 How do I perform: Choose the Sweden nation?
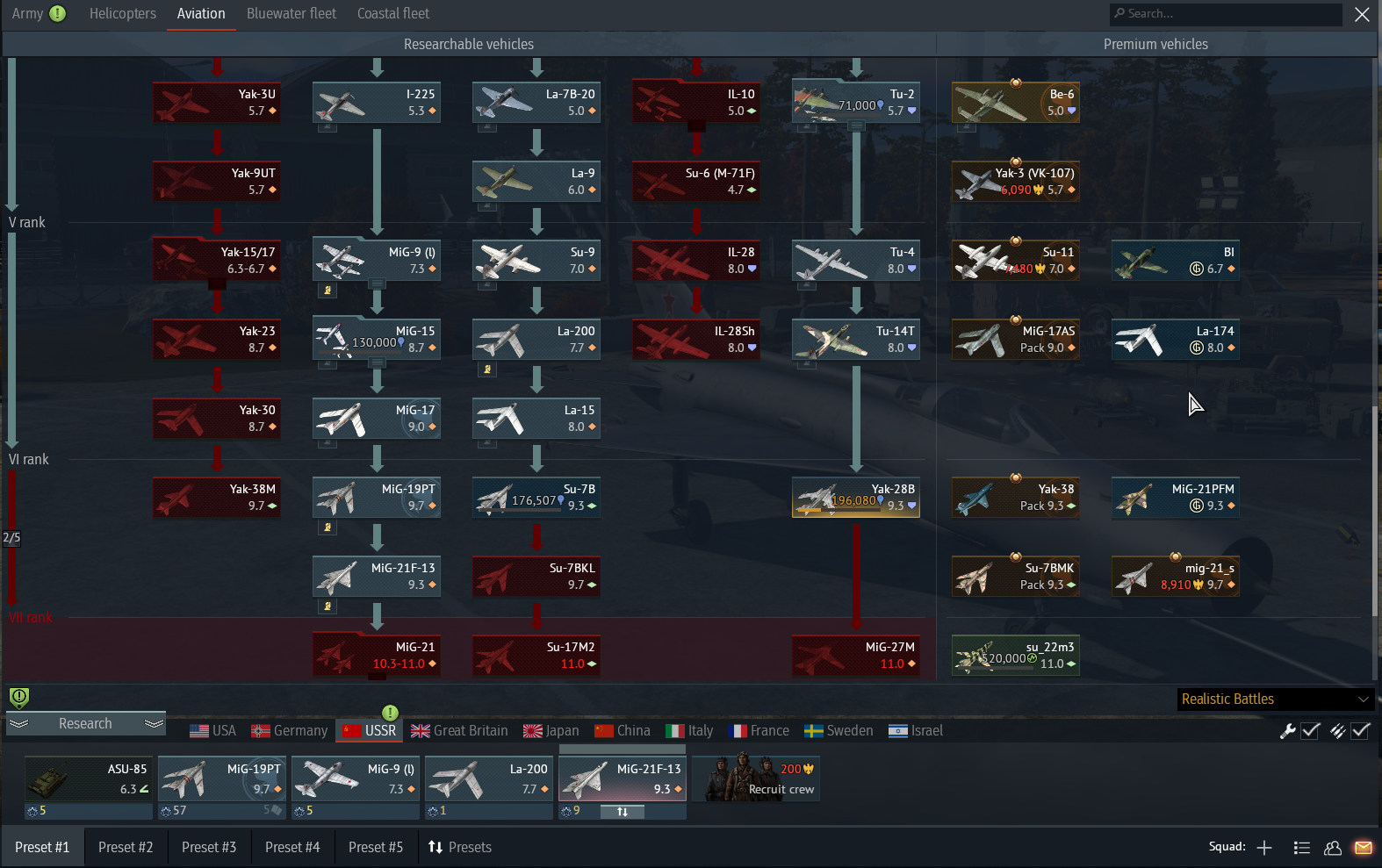[x=839, y=730]
